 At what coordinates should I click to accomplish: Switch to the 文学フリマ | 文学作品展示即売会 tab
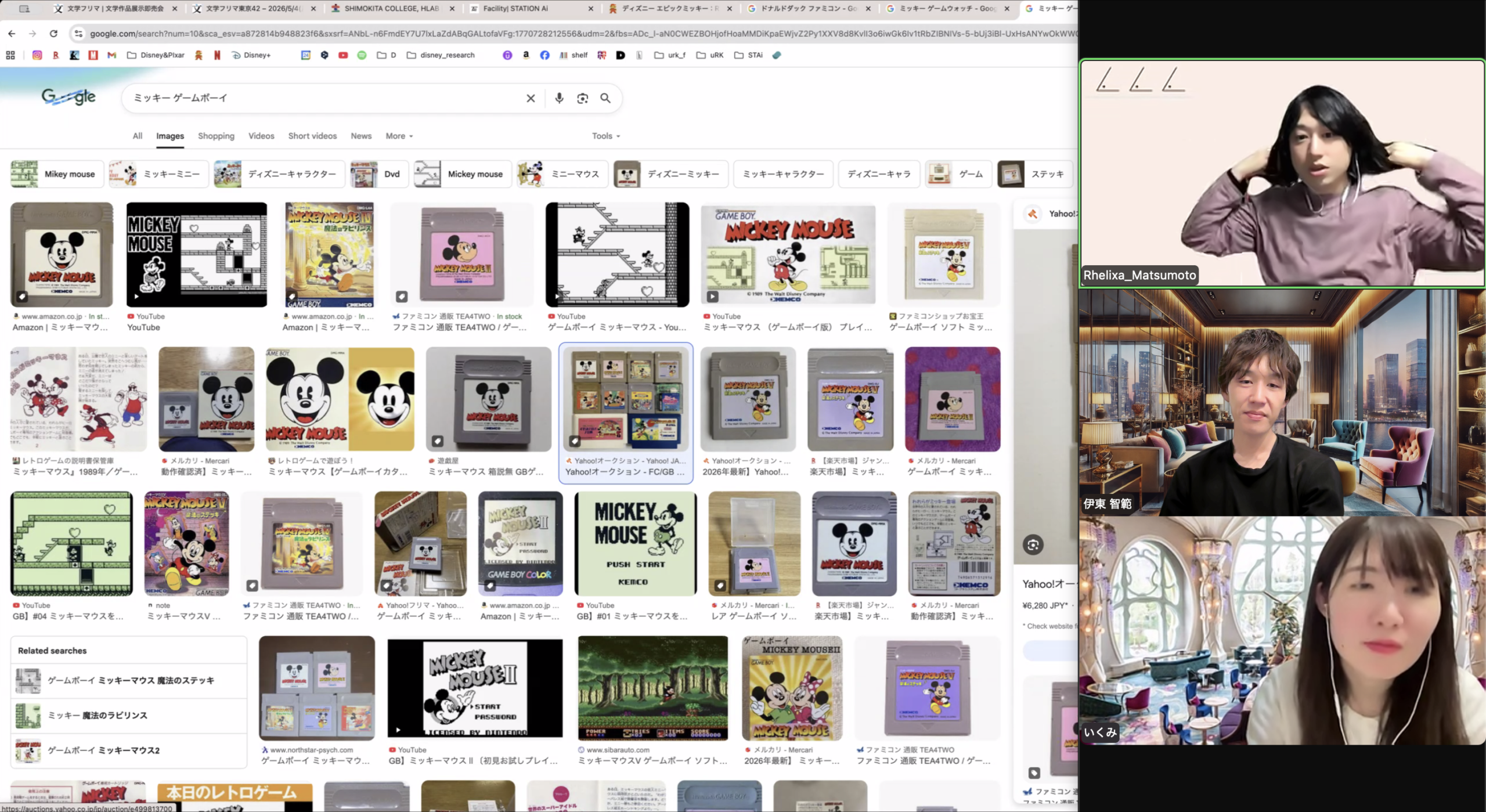point(116,9)
